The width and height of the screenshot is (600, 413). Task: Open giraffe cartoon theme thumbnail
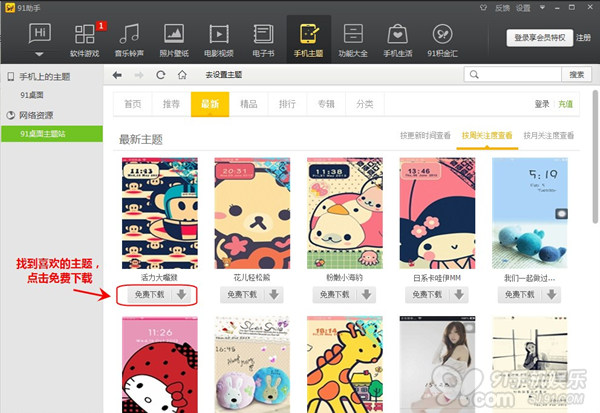345,364
